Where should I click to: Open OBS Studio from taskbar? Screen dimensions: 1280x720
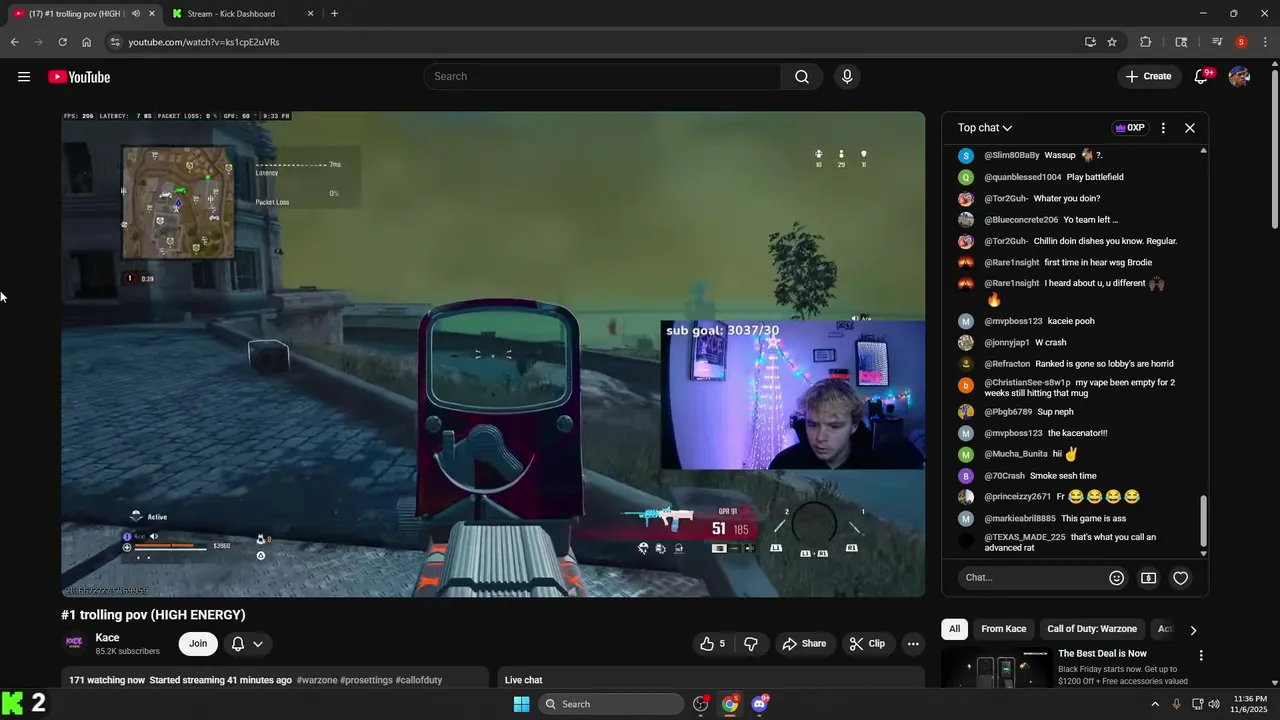(x=701, y=704)
